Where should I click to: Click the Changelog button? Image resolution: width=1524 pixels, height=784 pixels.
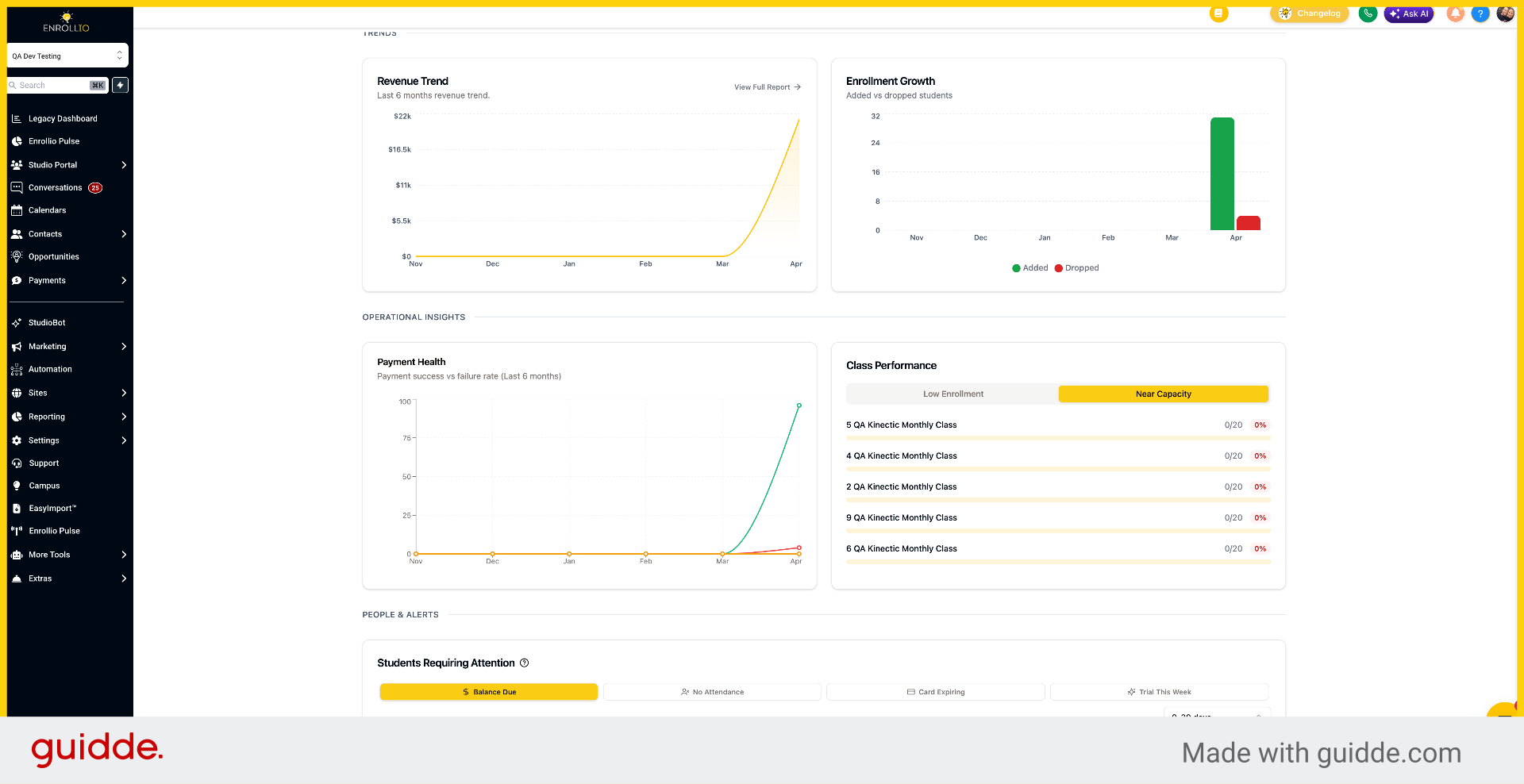pos(1310,13)
